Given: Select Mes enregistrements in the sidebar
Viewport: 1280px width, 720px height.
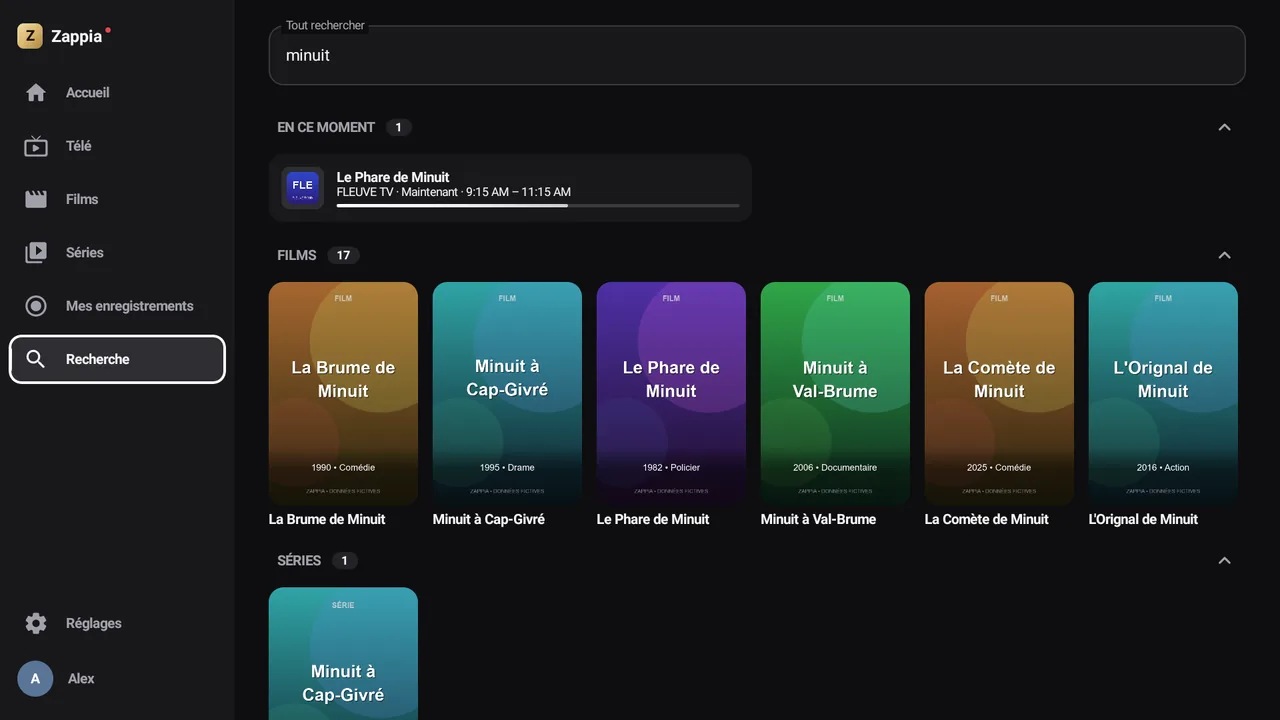Looking at the screenshot, I should [117, 306].
